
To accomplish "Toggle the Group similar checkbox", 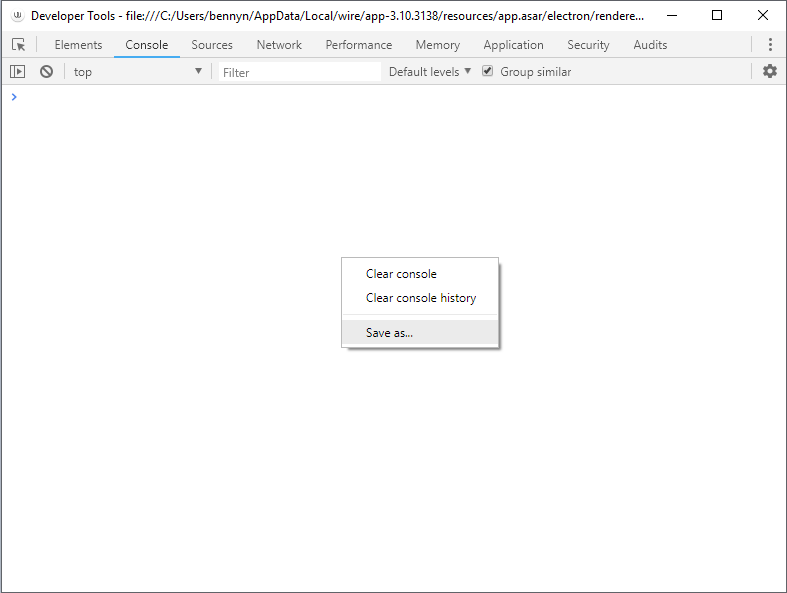I will tap(487, 71).
